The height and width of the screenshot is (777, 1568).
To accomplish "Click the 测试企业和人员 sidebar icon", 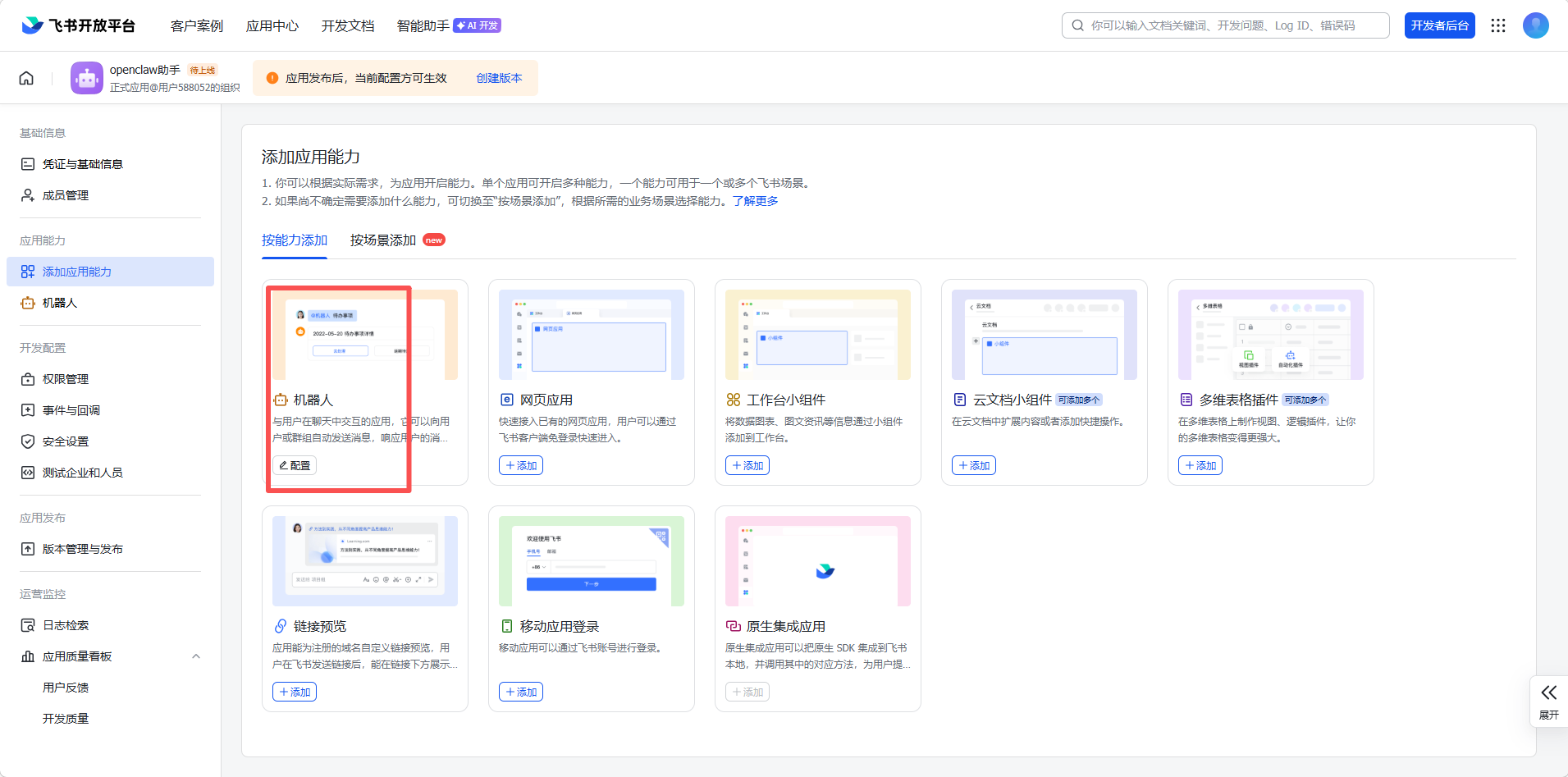I will tap(28, 473).
